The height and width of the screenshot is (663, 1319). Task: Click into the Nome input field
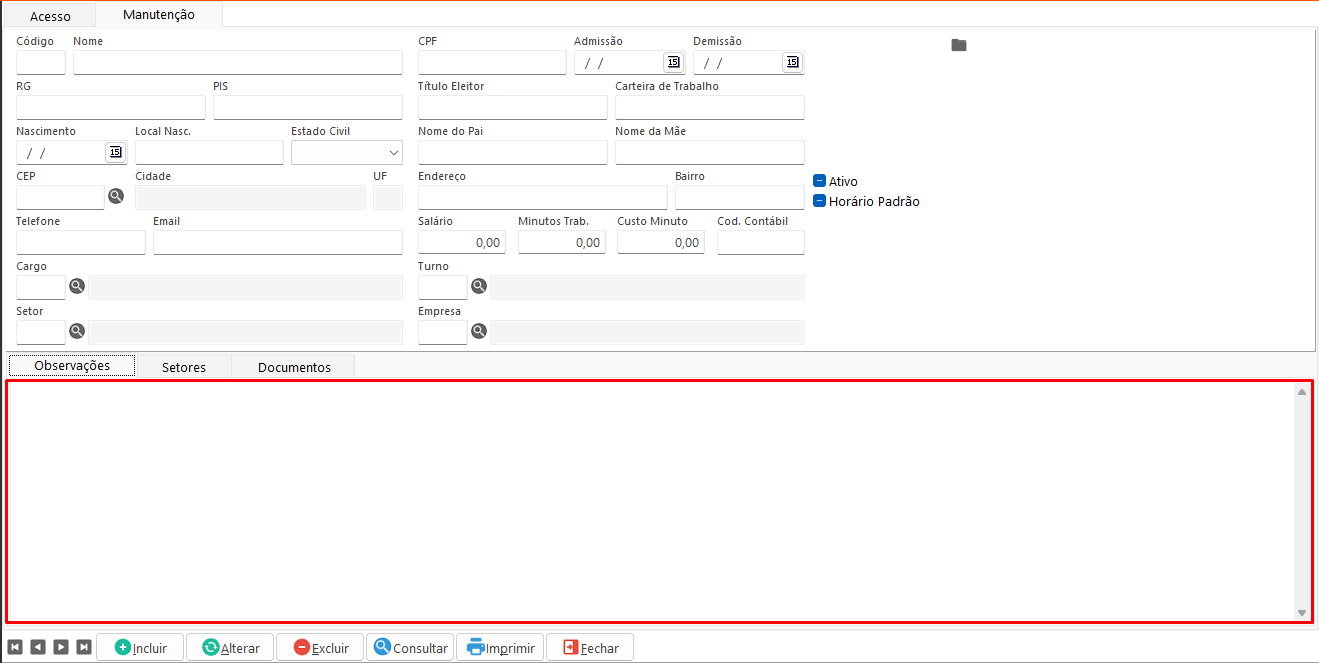click(x=237, y=62)
